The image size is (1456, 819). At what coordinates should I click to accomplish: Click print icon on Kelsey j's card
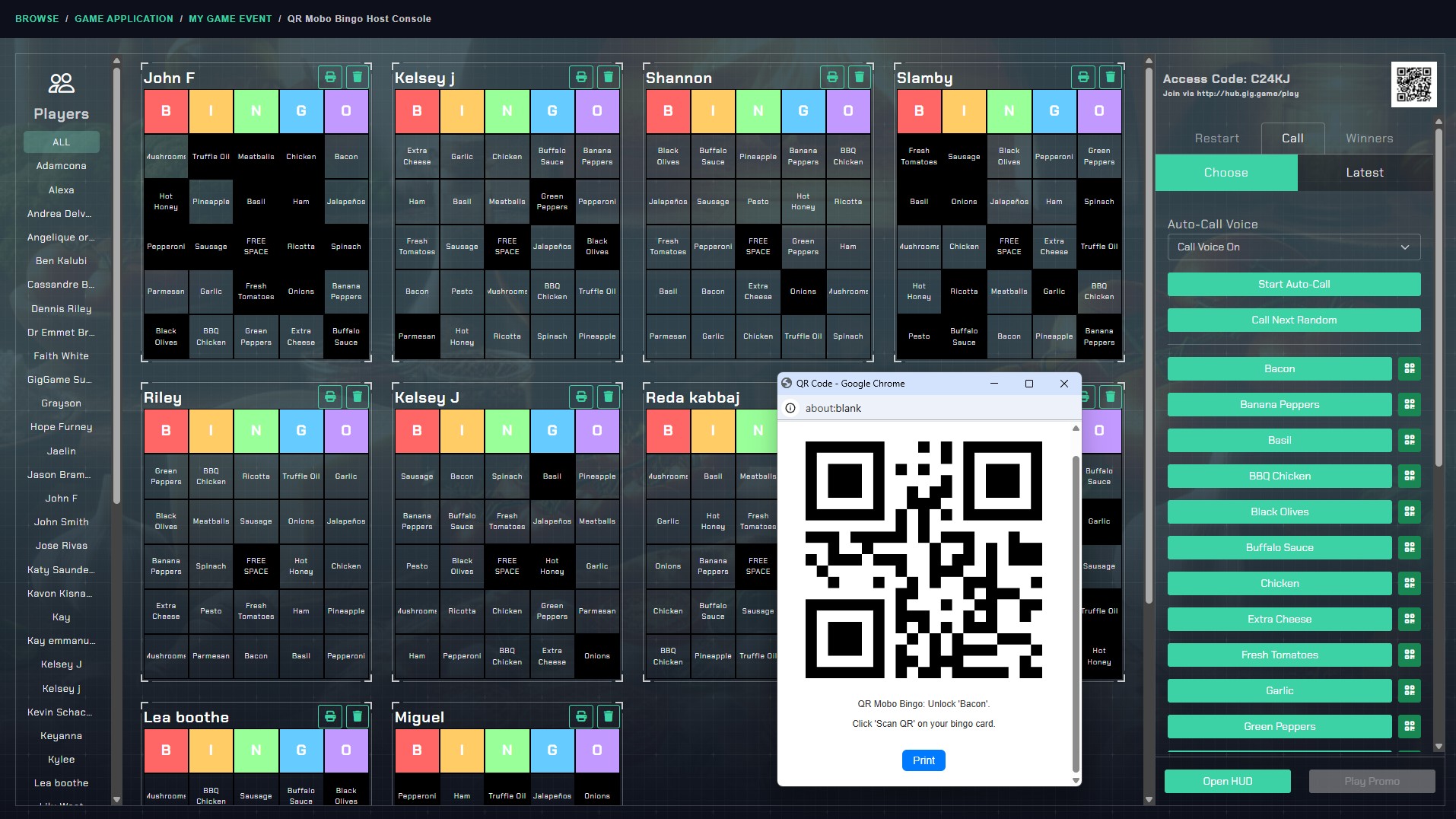581,77
